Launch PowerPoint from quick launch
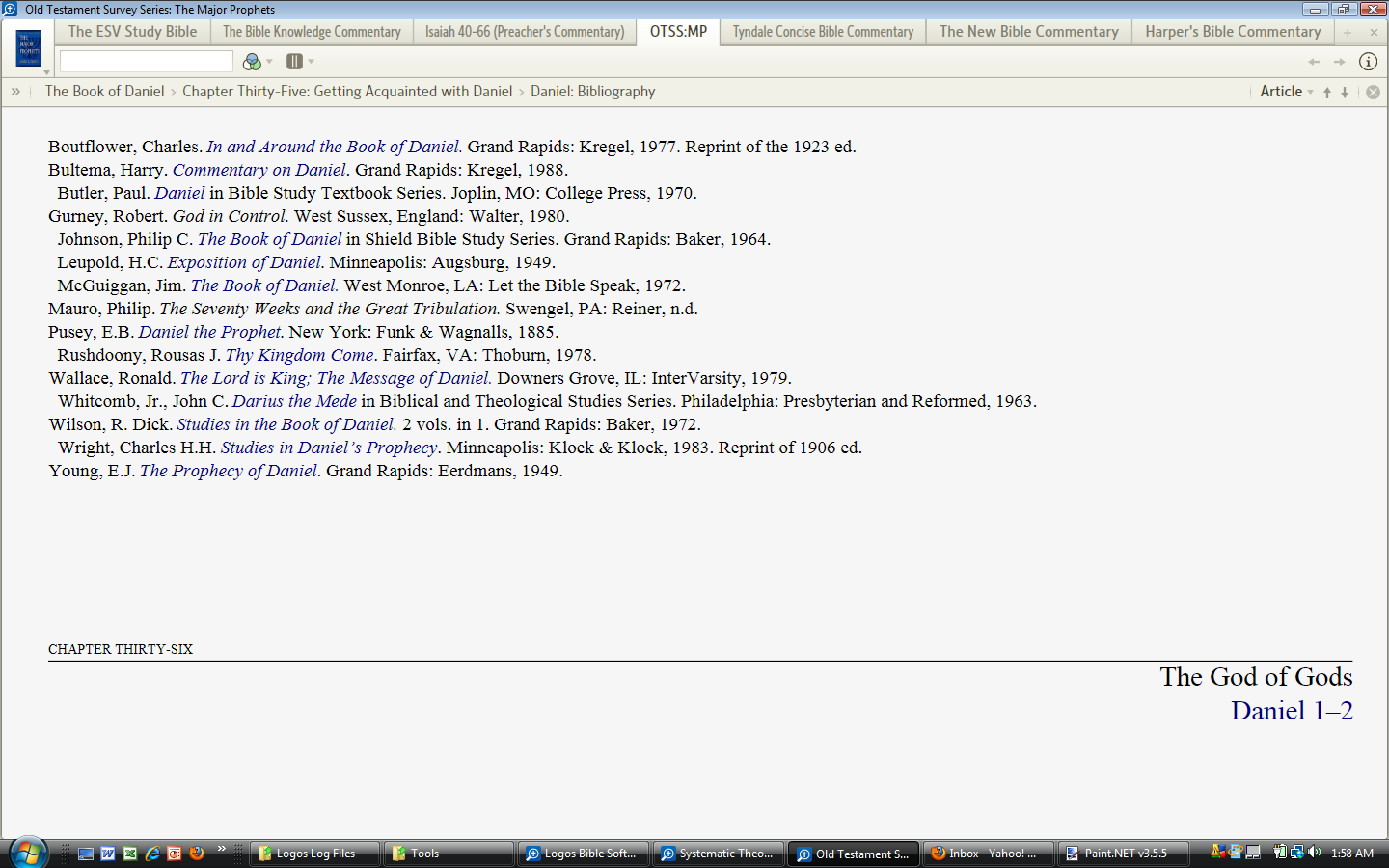 [x=175, y=854]
